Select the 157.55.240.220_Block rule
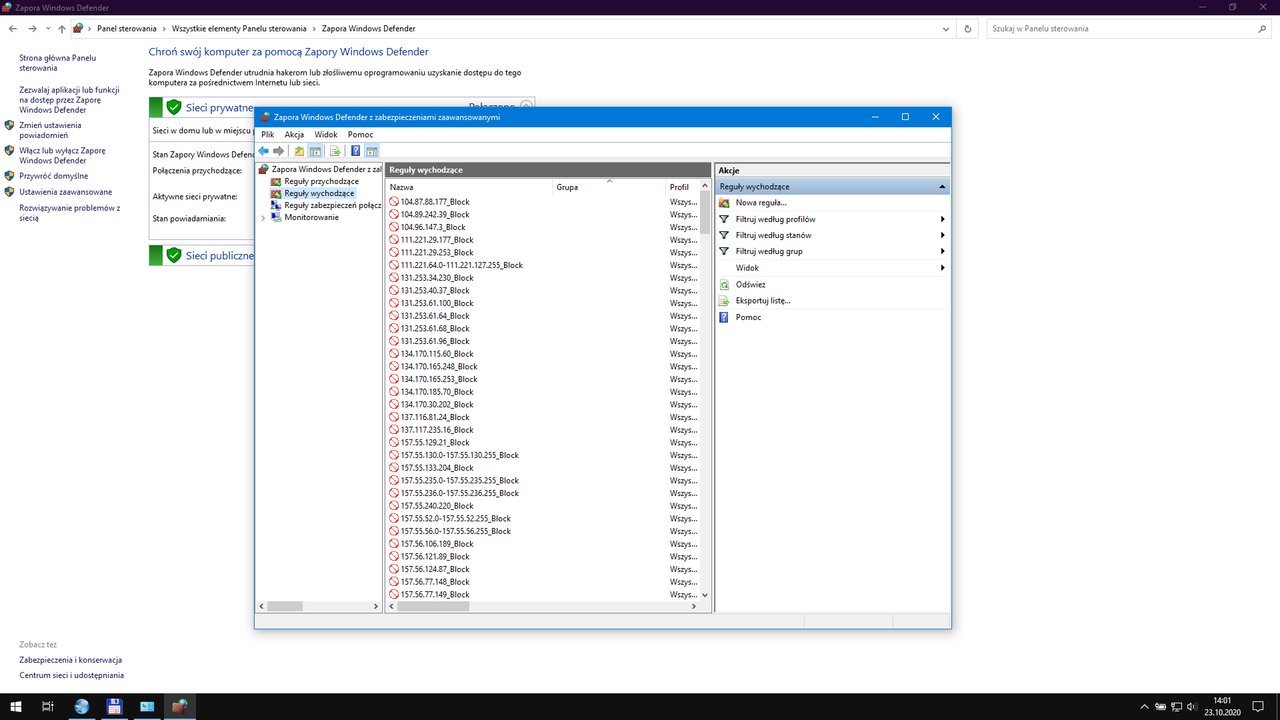 pos(437,506)
